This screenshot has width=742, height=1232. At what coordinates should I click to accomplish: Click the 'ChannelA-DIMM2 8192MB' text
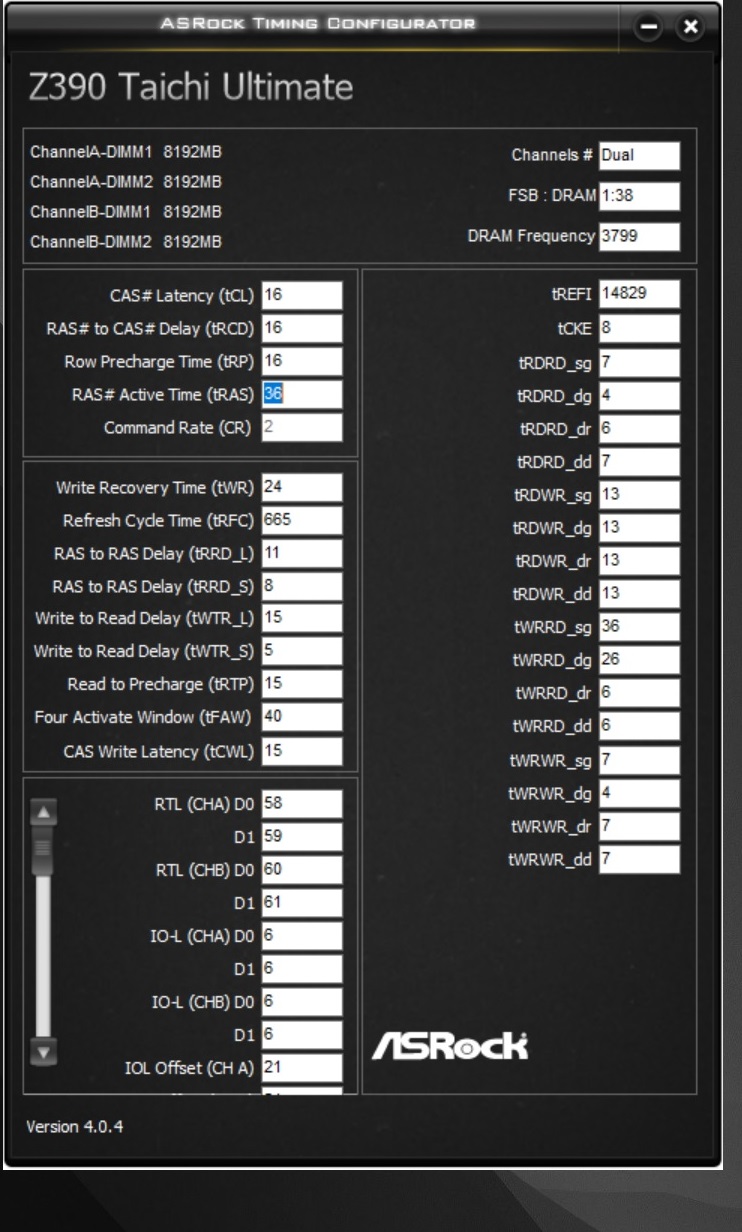(127, 182)
